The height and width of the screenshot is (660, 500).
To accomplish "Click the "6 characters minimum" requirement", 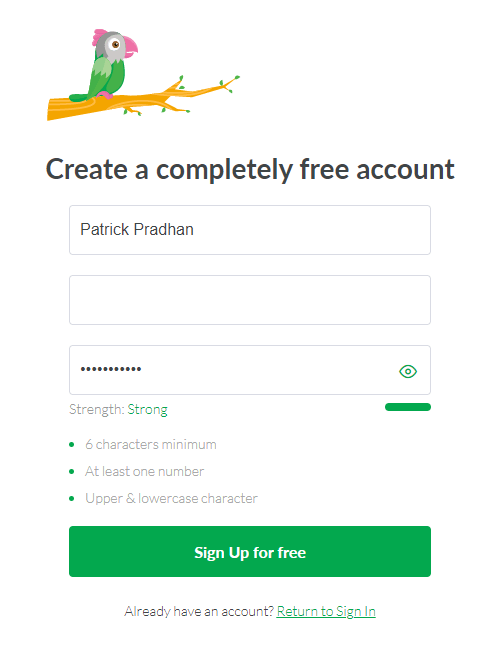I will click(x=151, y=444).
